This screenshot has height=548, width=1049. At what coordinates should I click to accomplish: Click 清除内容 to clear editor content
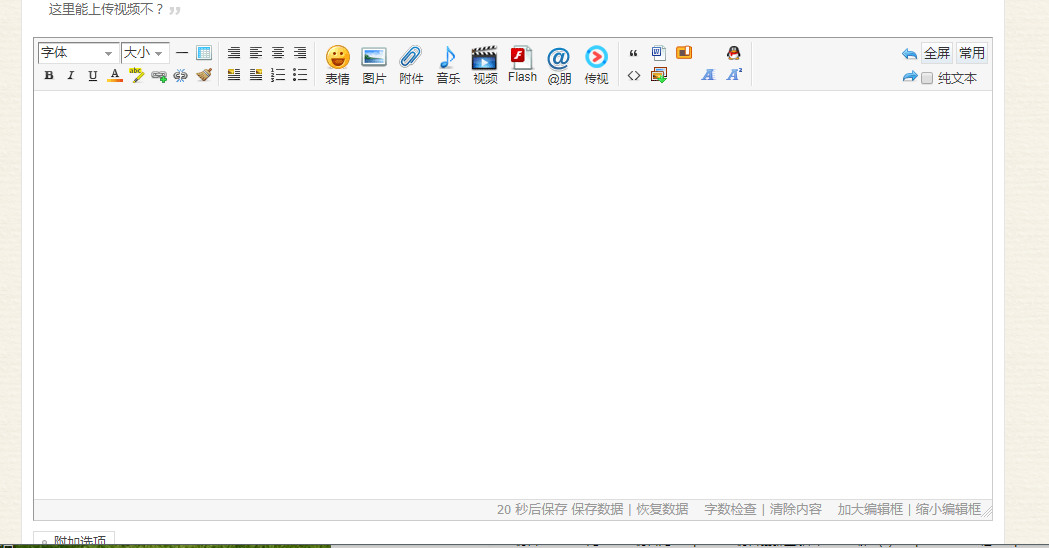795,509
